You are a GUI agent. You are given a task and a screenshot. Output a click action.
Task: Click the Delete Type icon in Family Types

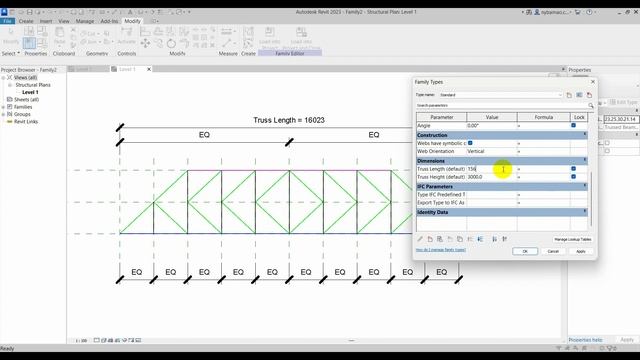click(589, 95)
